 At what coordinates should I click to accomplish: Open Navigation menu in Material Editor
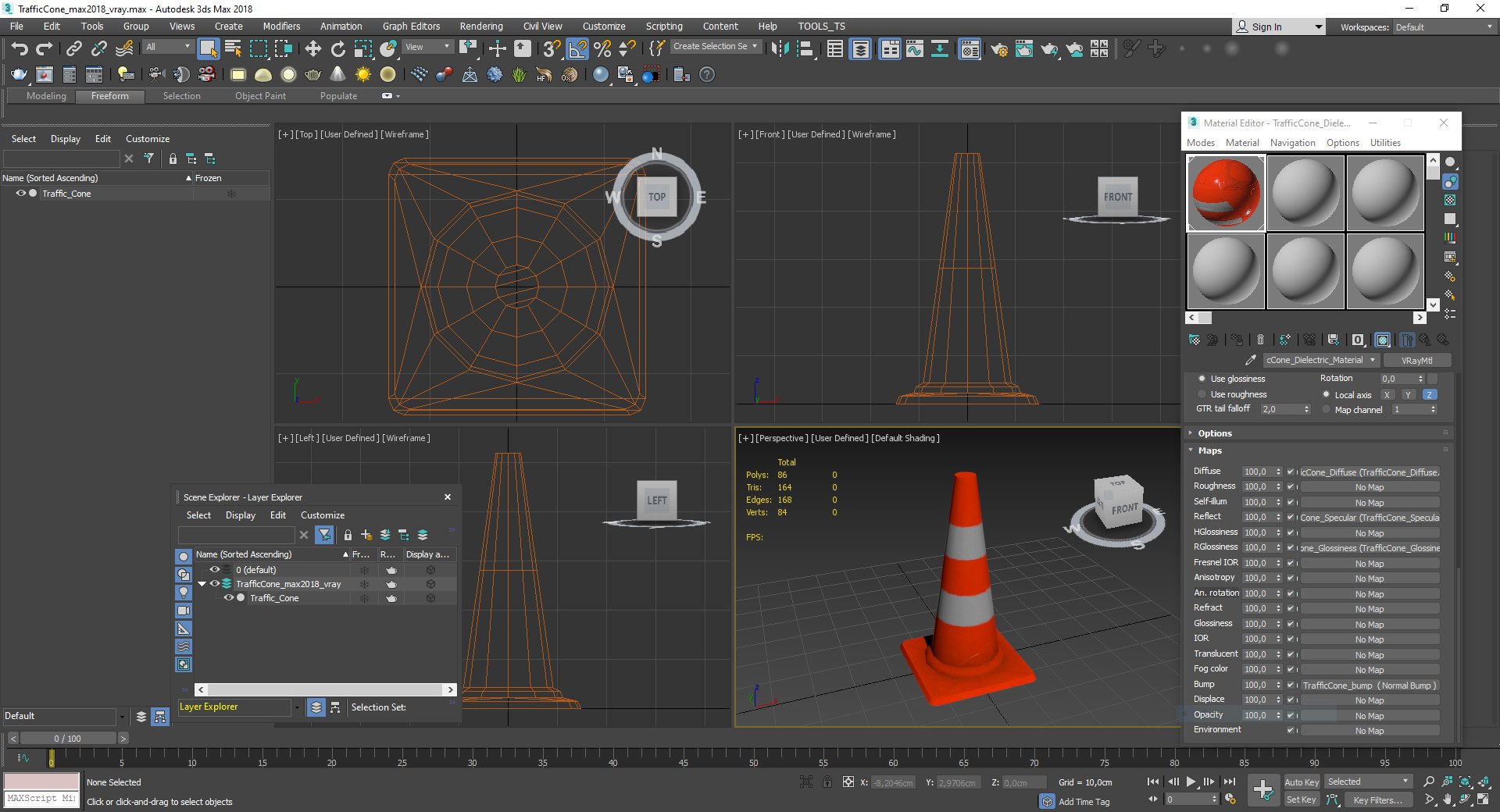point(1292,143)
